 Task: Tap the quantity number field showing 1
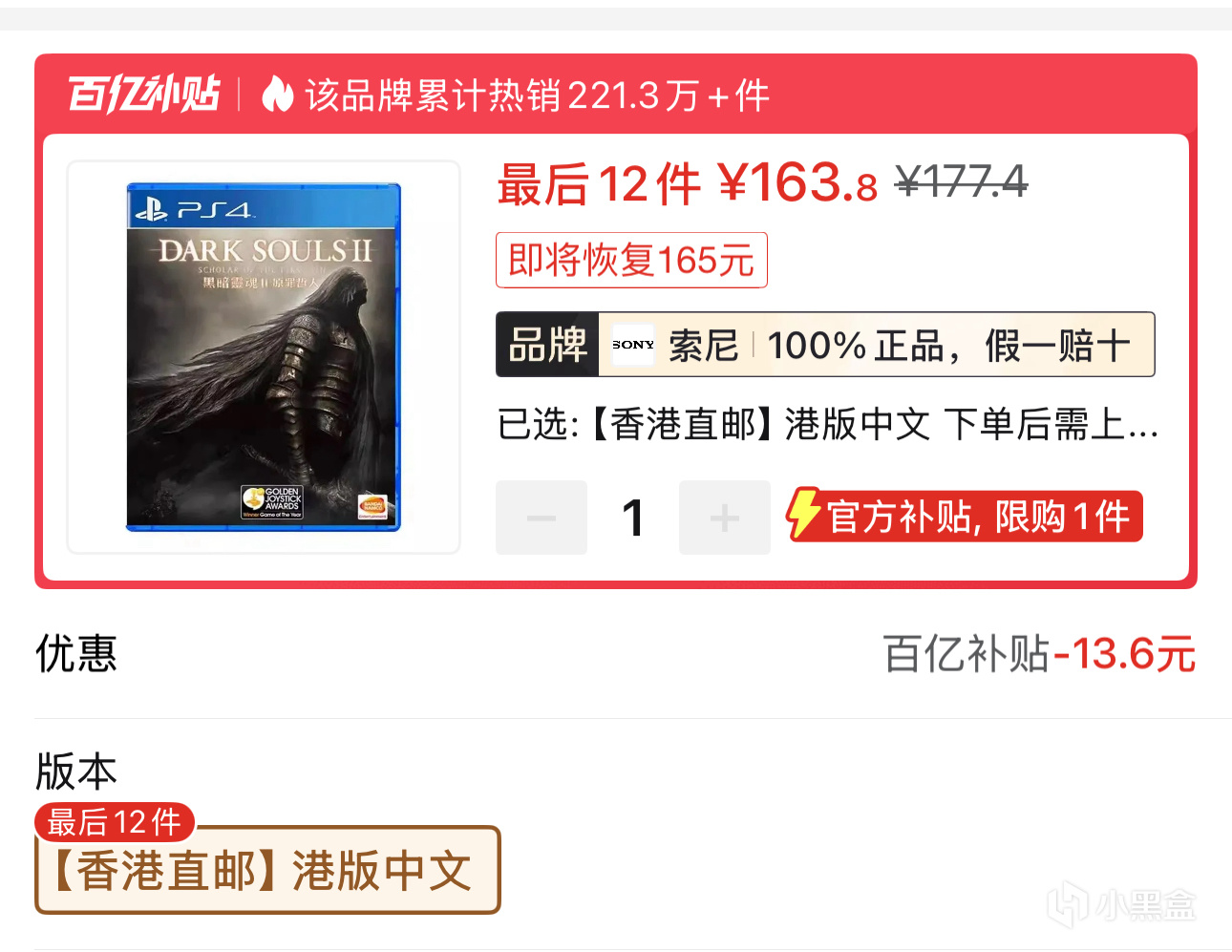633,518
